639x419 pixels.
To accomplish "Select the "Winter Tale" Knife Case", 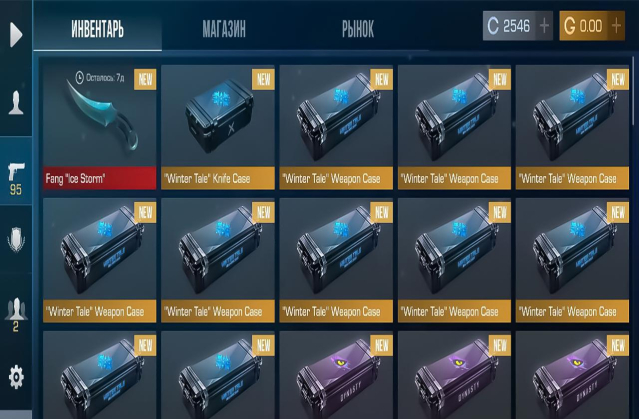I will click(218, 127).
